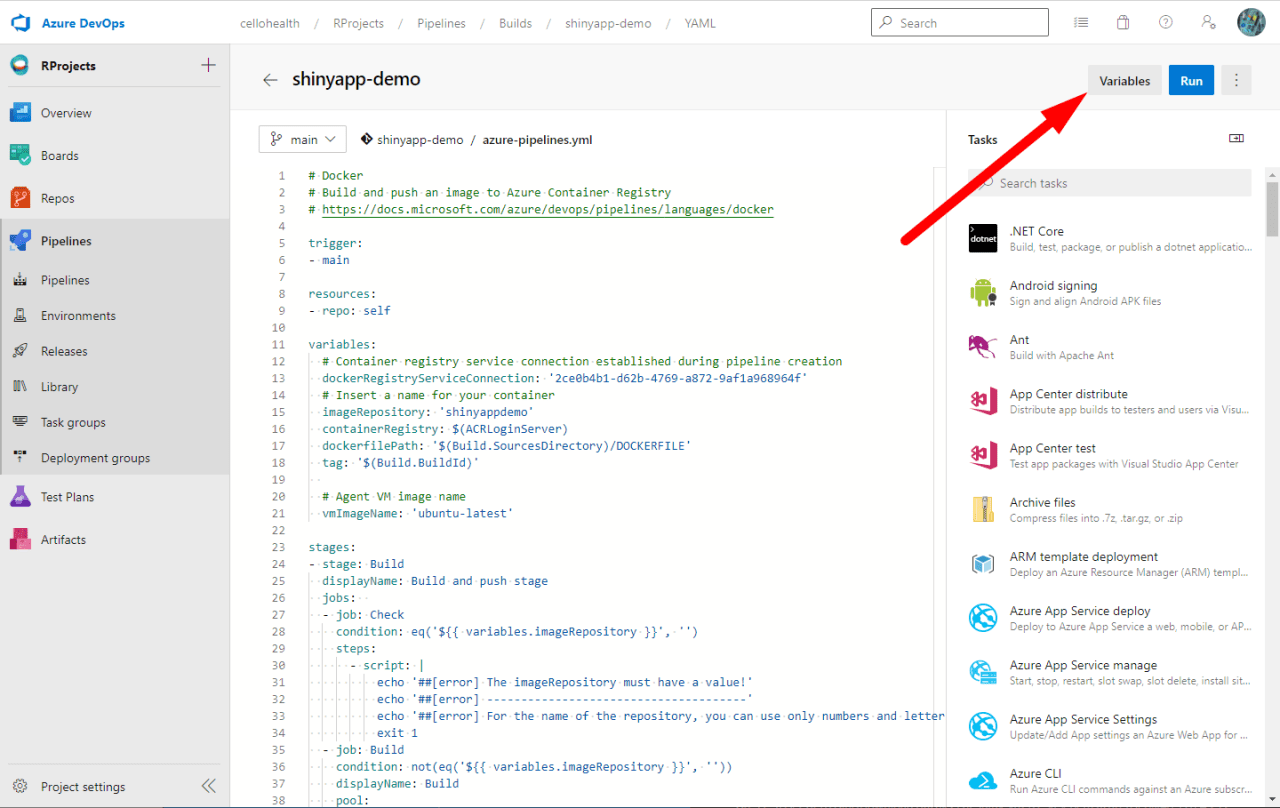Open the Variables panel
This screenshot has height=808, width=1280.
pyautogui.click(x=1125, y=79)
